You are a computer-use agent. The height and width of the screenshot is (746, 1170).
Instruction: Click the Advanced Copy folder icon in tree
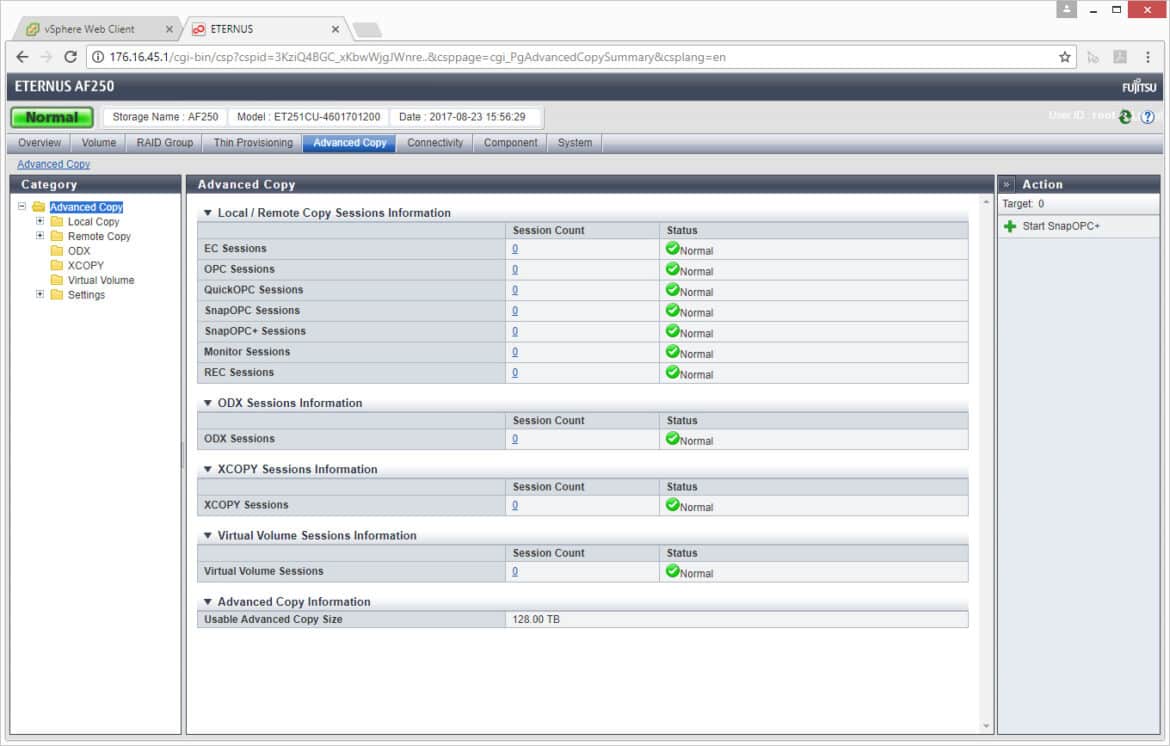coord(39,207)
